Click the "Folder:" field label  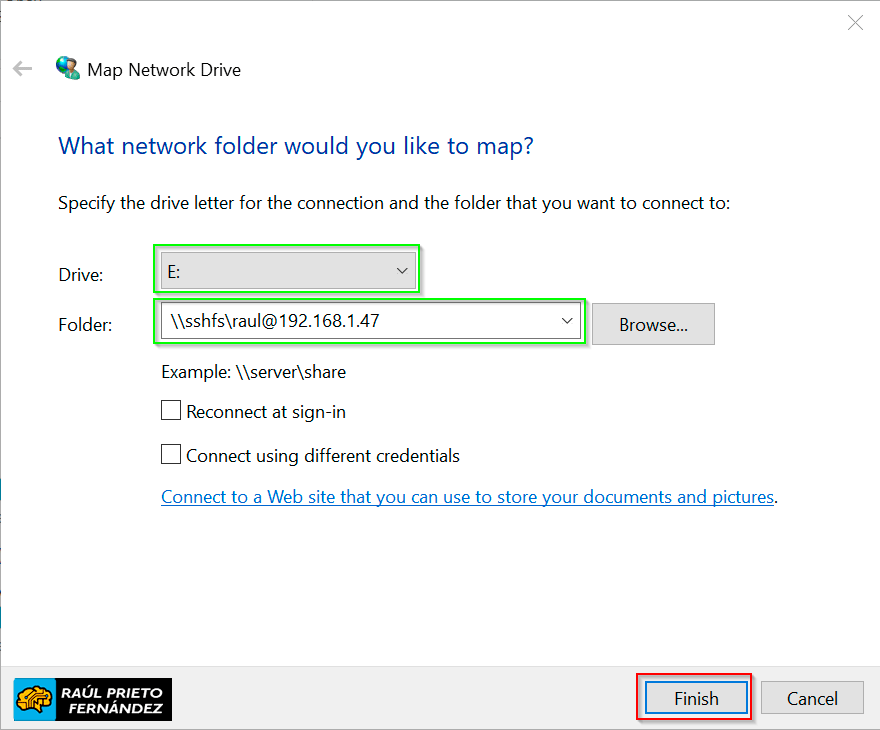click(x=85, y=325)
